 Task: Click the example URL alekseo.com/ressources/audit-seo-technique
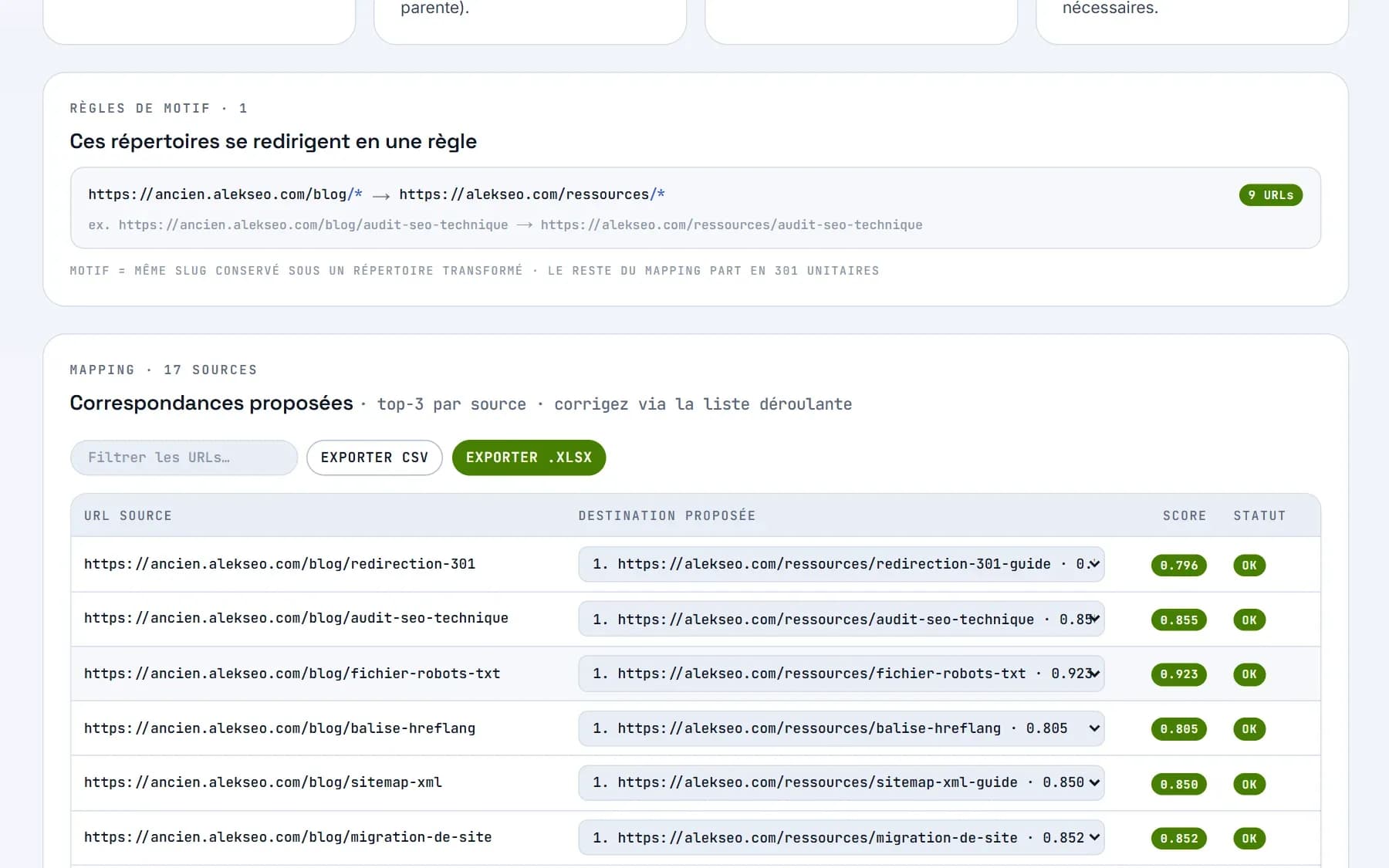click(732, 225)
